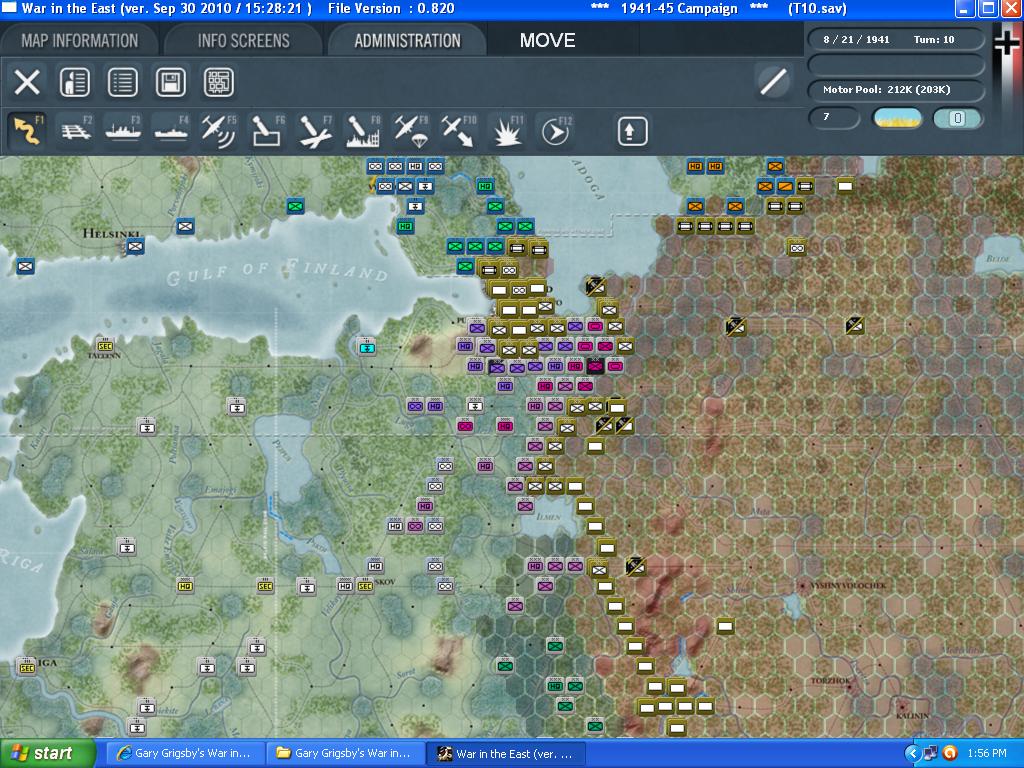
Task: Switch to the Internet Explorer Gary Grigsby taskbar window
Action: pyautogui.click(x=185, y=753)
